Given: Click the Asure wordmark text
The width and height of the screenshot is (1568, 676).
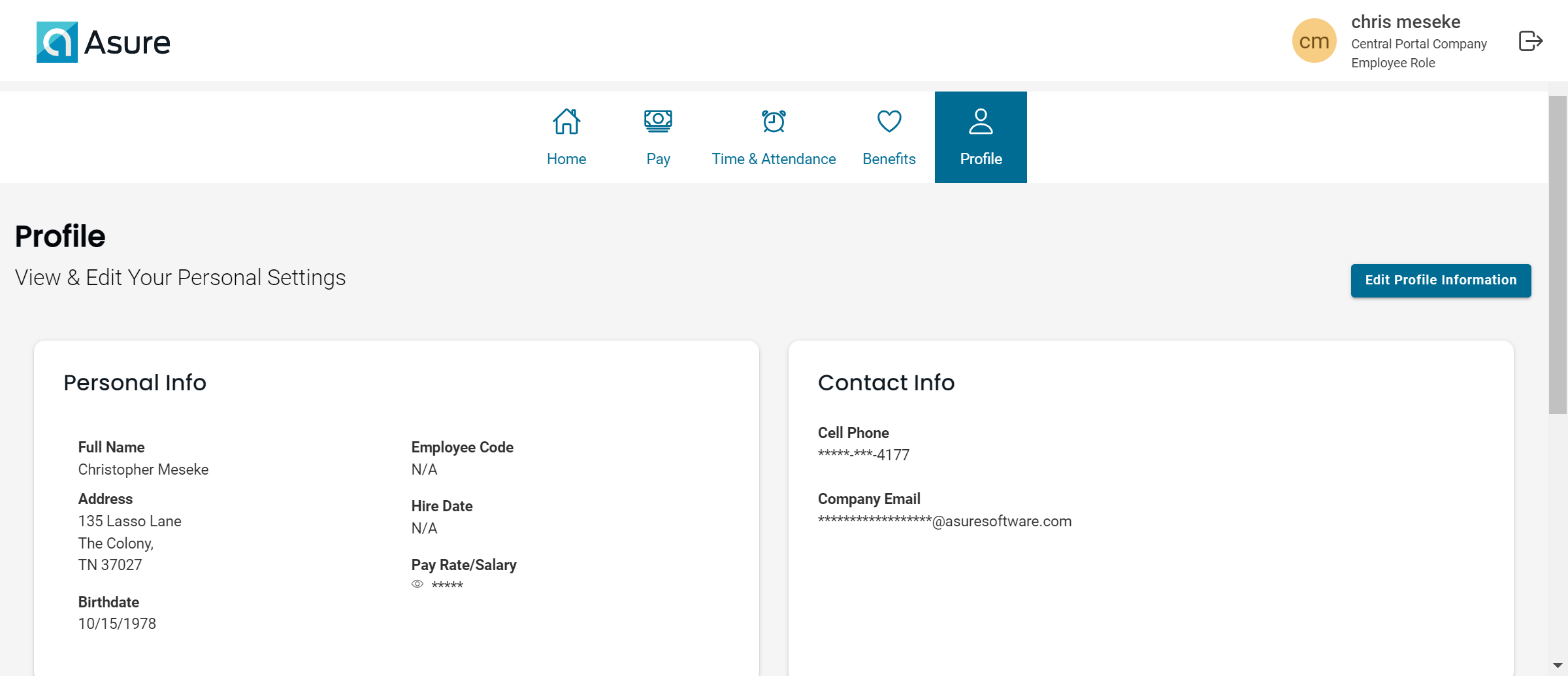Looking at the screenshot, I should [x=127, y=42].
